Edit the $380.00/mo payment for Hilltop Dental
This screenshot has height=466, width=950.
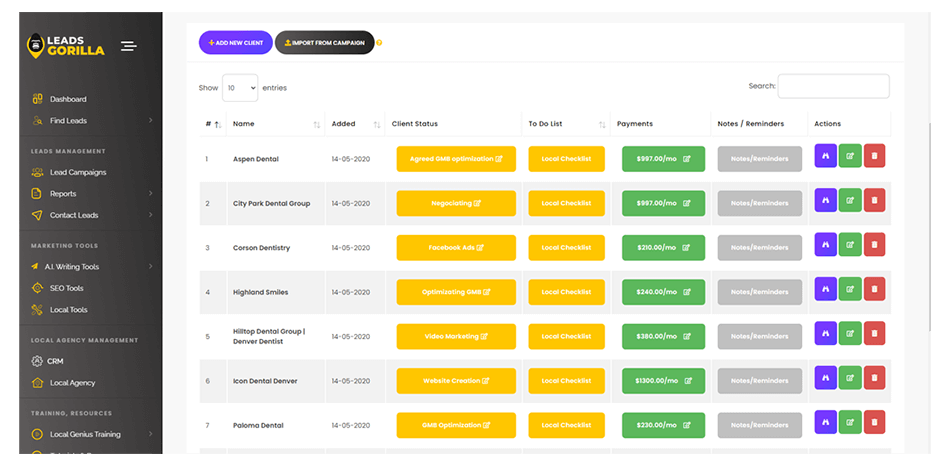point(663,336)
